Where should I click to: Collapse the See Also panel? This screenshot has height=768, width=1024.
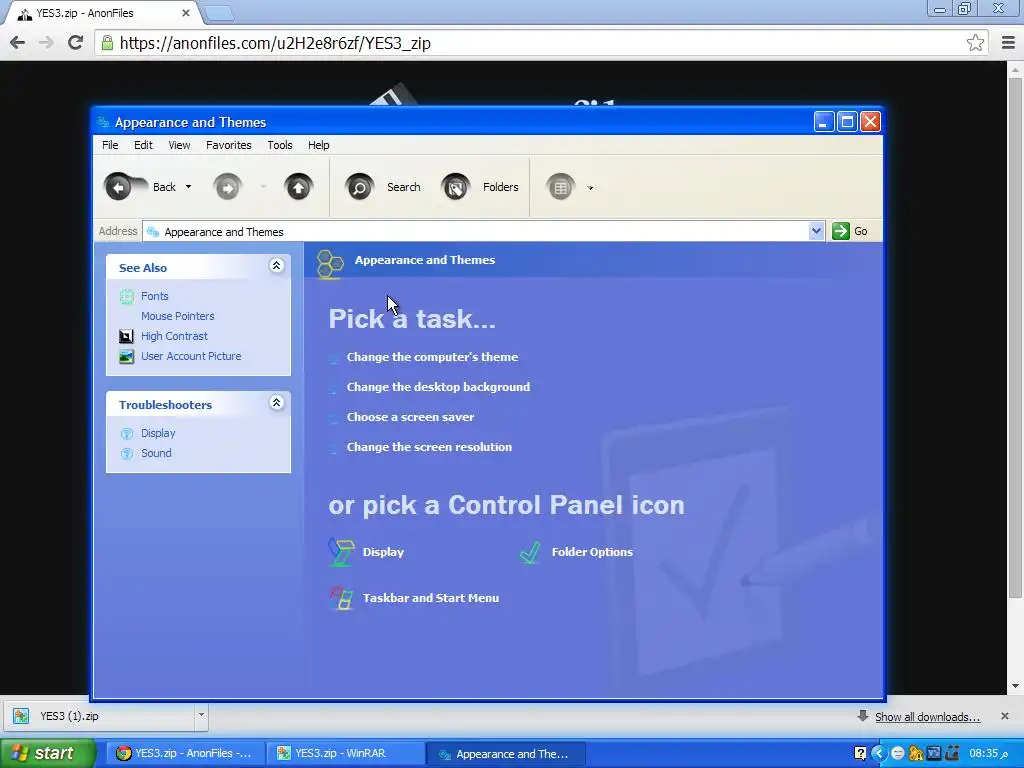click(276, 265)
